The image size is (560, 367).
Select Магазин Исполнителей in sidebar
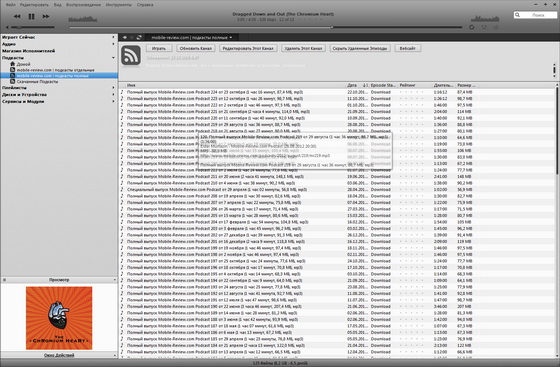[x=29, y=51]
